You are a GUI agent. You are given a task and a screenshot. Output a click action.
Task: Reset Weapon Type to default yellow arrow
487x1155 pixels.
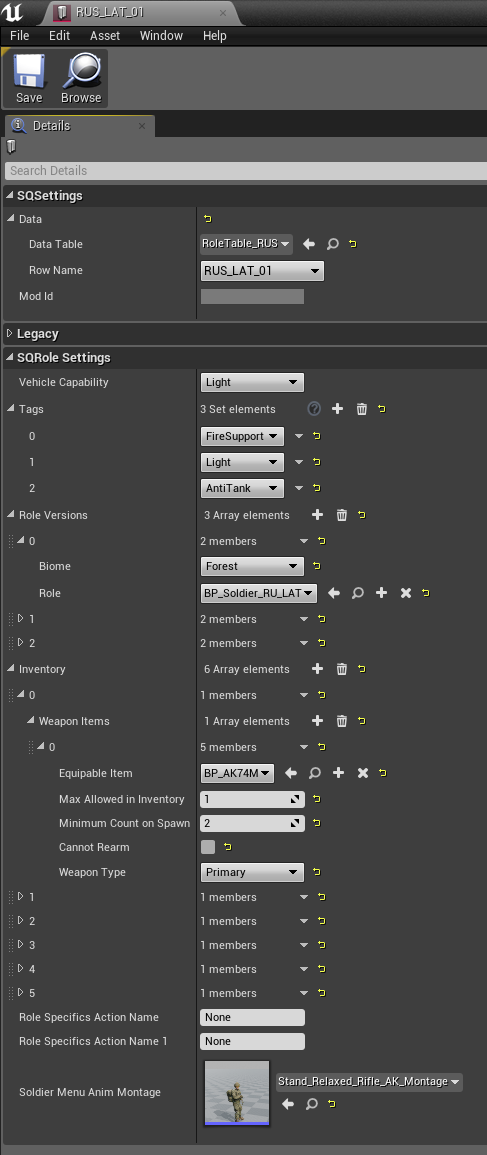[x=317, y=872]
